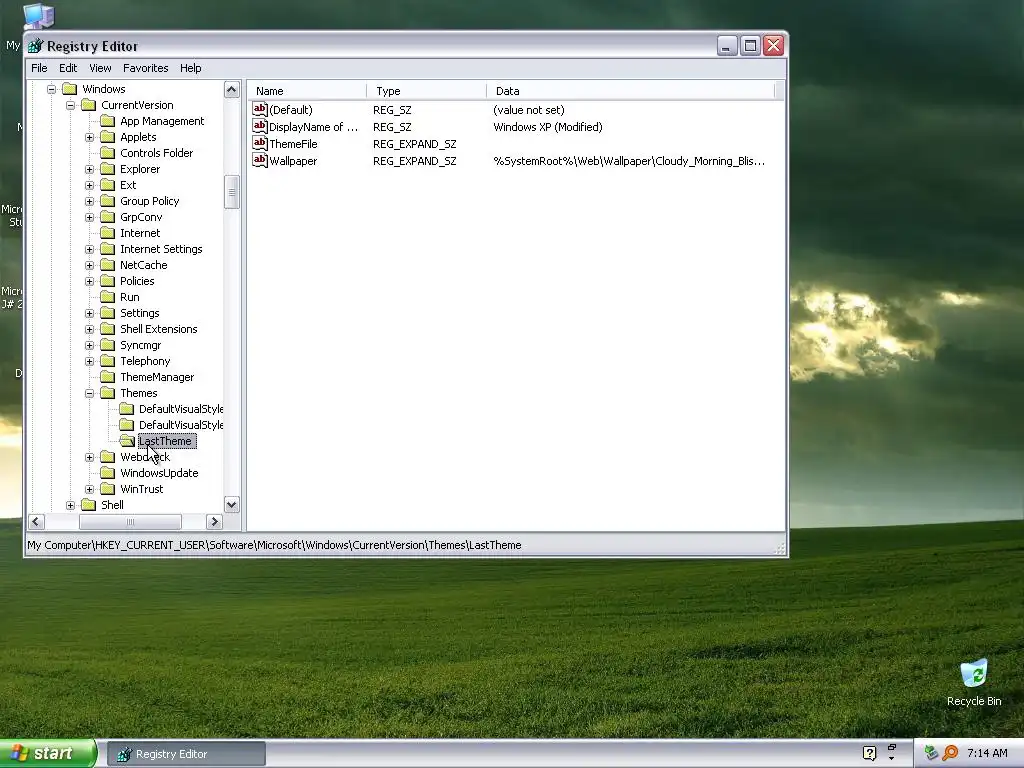Screen dimensions: 1024x768
Task: Sort values by the Data column header
Action: point(630,91)
